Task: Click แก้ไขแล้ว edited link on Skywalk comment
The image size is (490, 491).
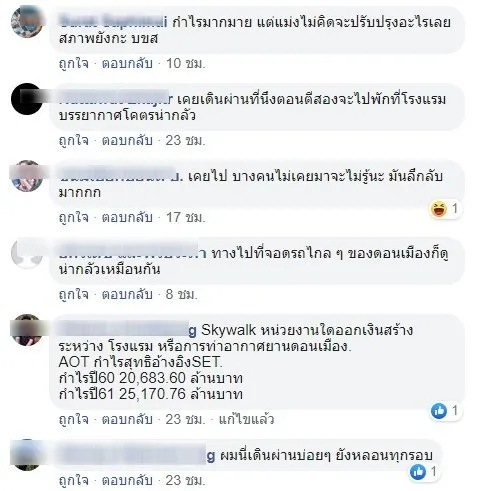Action: tap(246, 419)
